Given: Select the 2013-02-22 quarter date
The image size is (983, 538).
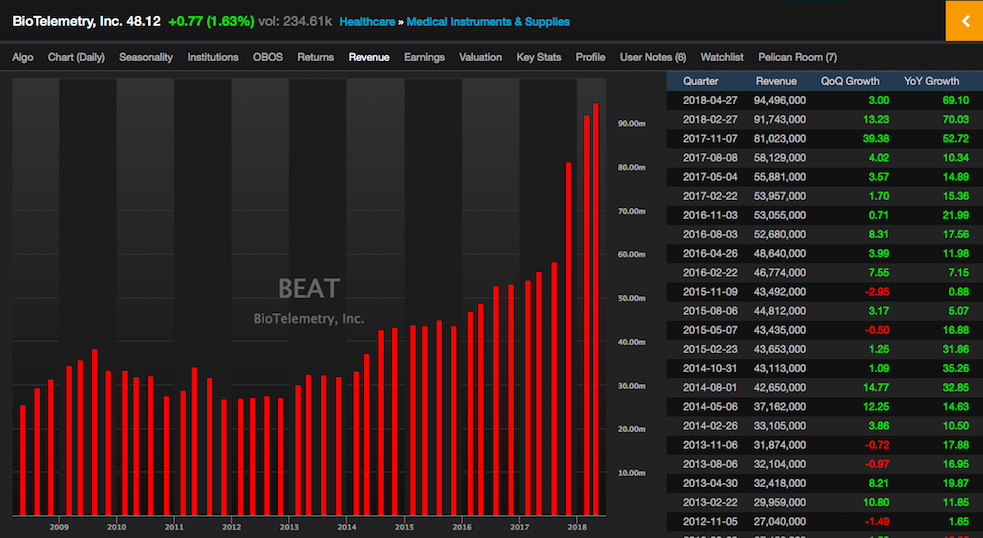Looking at the screenshot, I should [710, 502].
